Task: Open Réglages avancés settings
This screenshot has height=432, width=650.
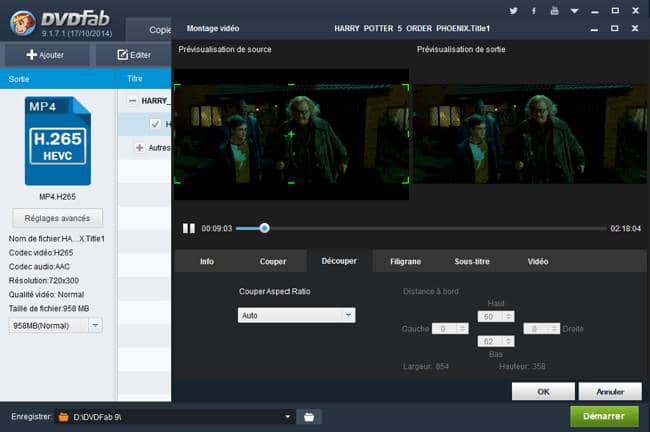Action: (x=57, y=218)
